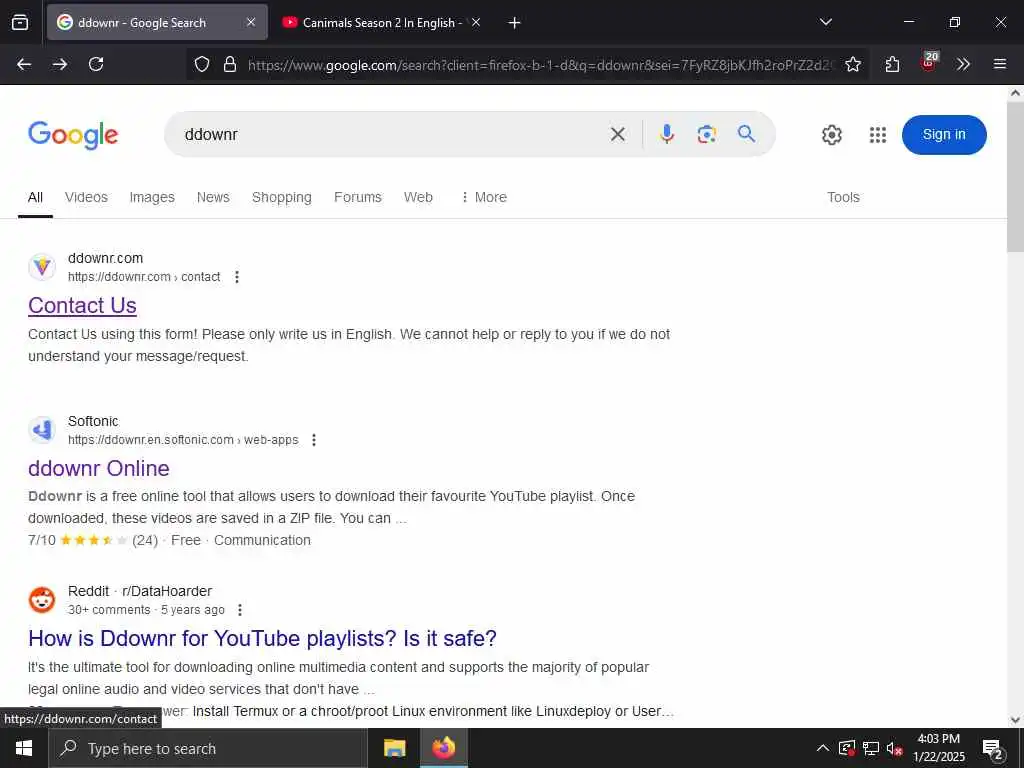The width and height of the screenshot is (1024, 768).
Task: Click the Reddit result favicon
Action: (x=42, y=600)
